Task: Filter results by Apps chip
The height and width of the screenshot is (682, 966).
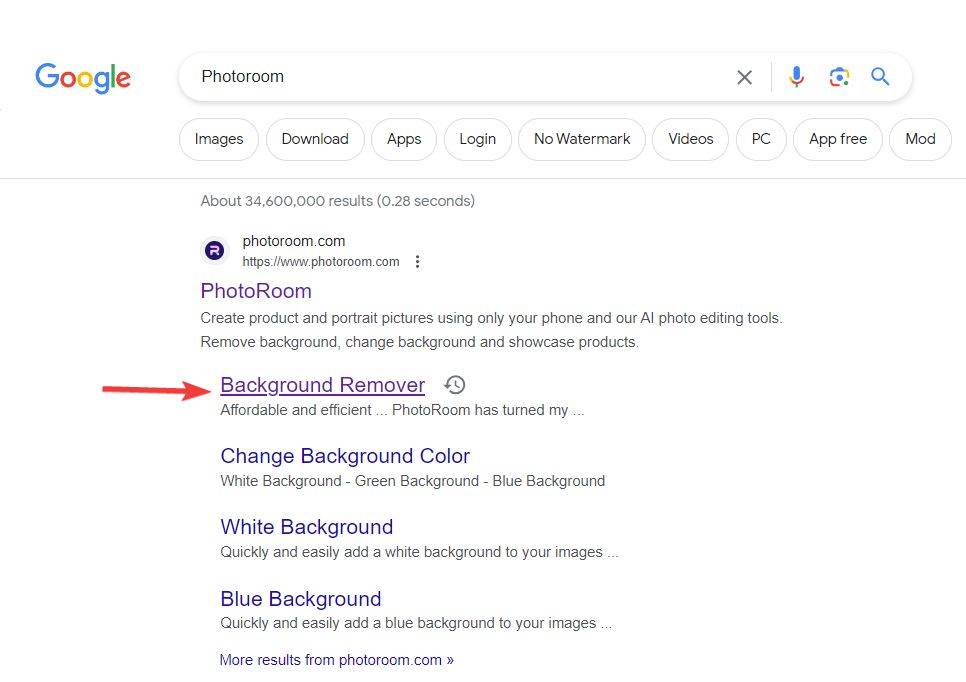Action: pos(404,139)
